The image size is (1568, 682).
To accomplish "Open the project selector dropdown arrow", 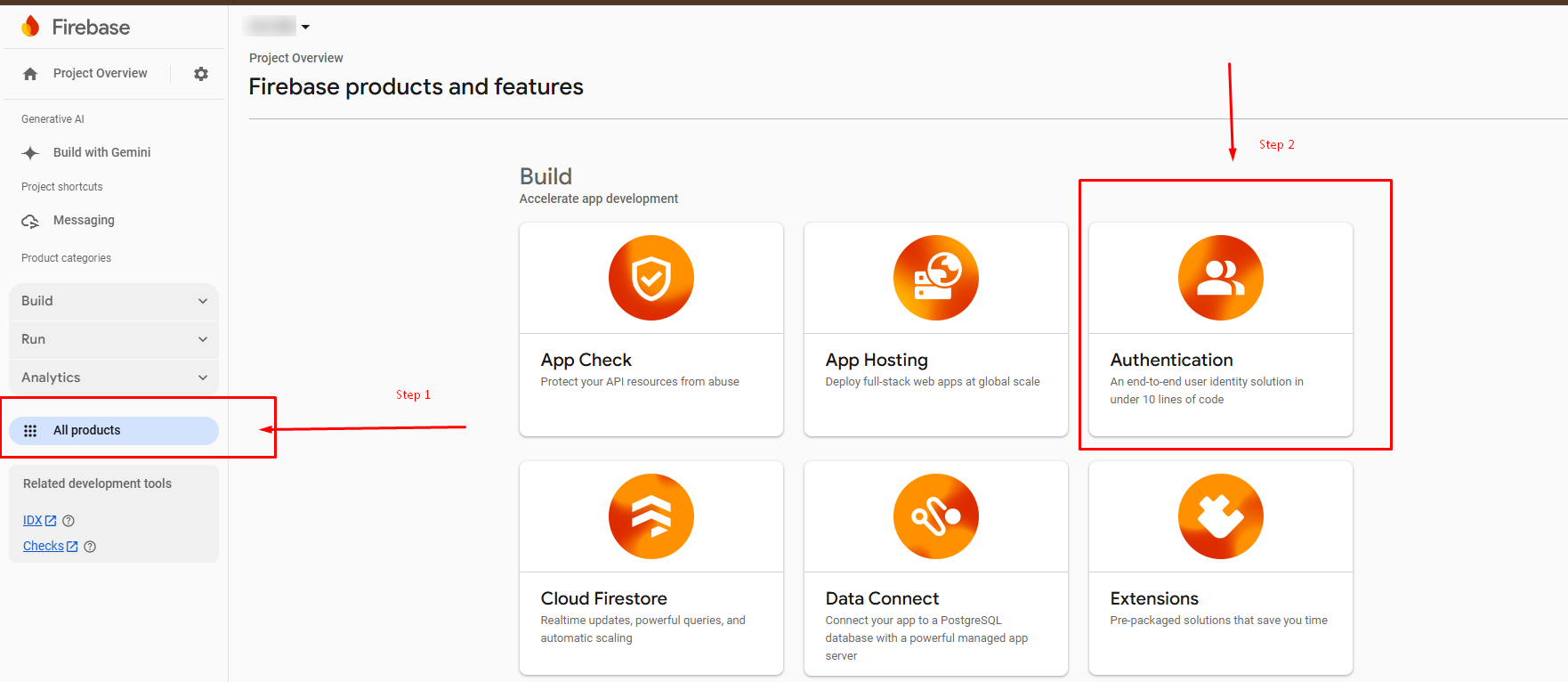I will pos(305,27).
